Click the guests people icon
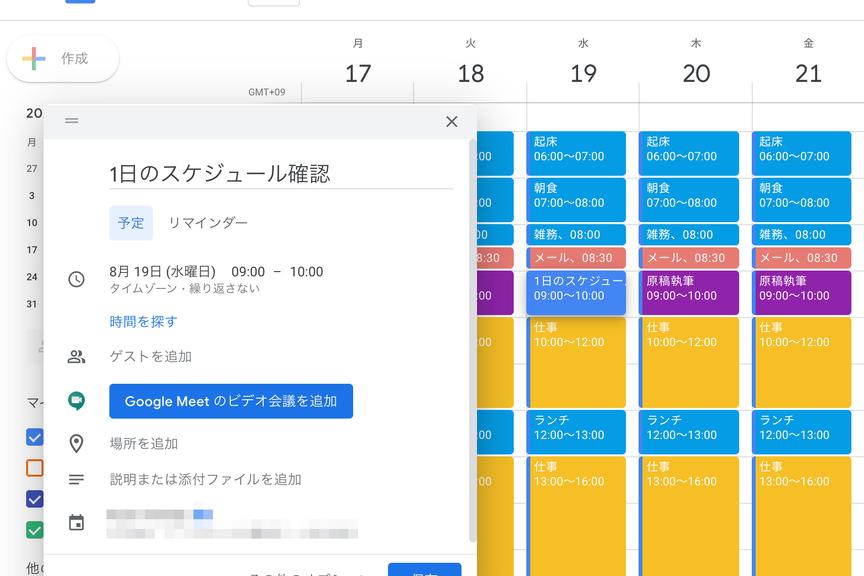864x576 pixels. pyautogui.click(x=77, y=357)
